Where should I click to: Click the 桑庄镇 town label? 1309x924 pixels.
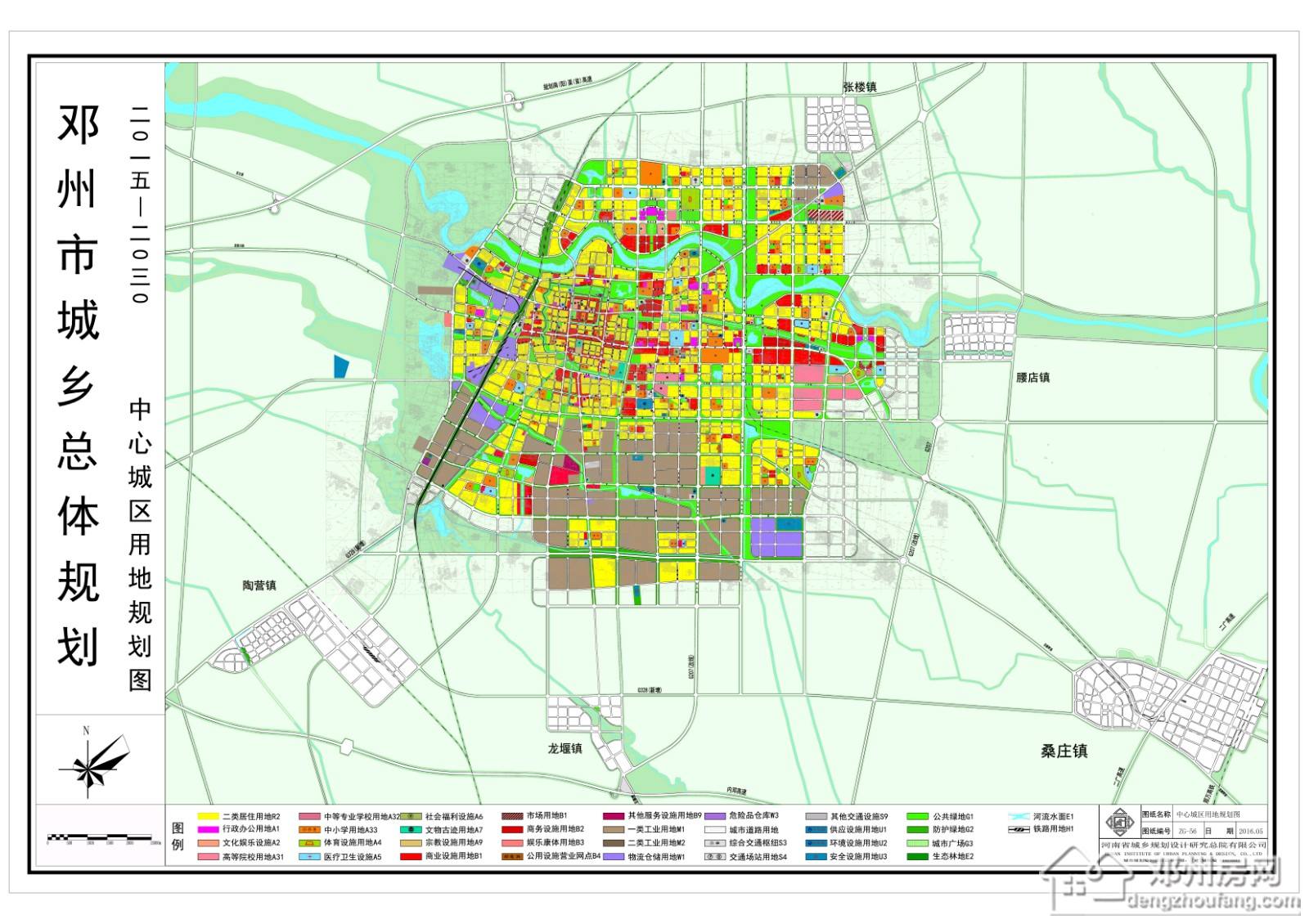(1064, 751)
